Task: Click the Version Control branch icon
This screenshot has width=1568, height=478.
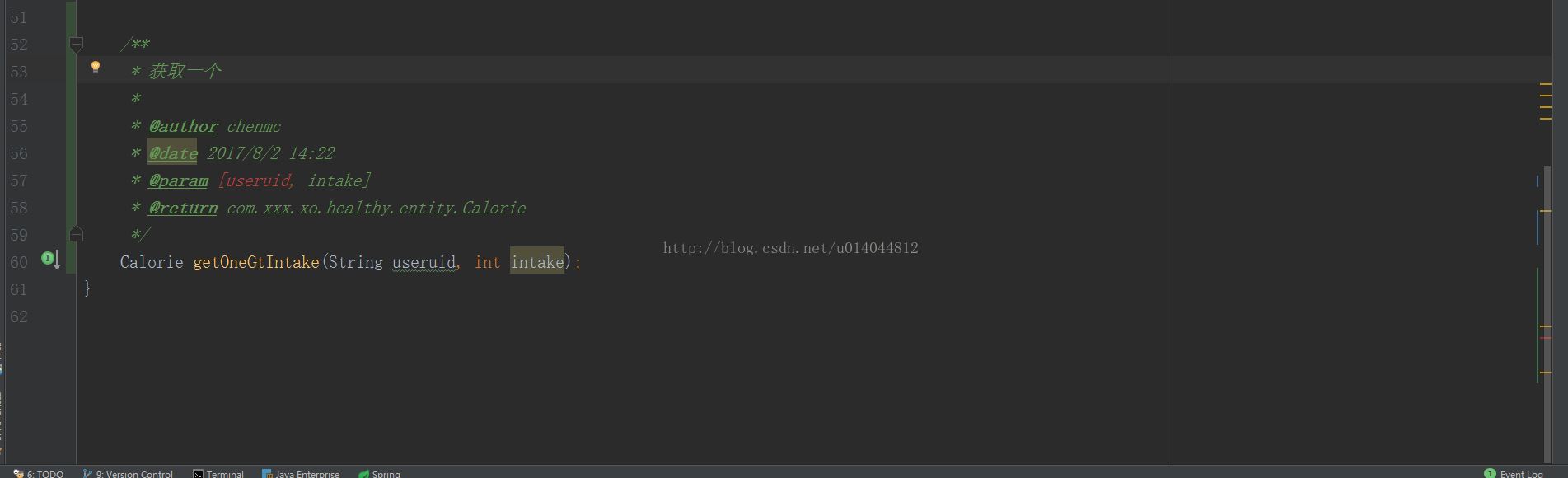Action: coord(87,473)
